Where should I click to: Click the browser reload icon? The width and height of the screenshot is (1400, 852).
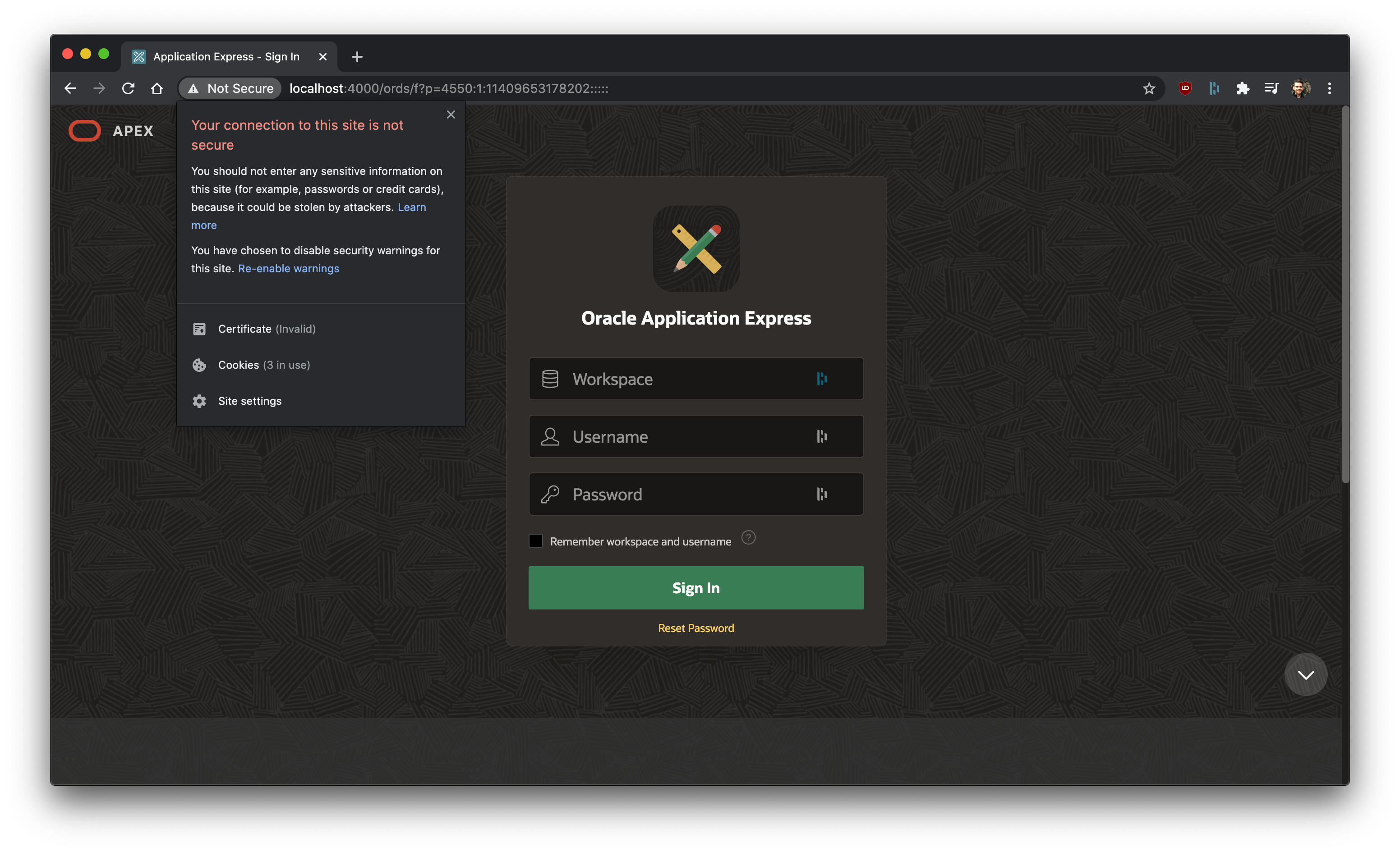(128, 89)
